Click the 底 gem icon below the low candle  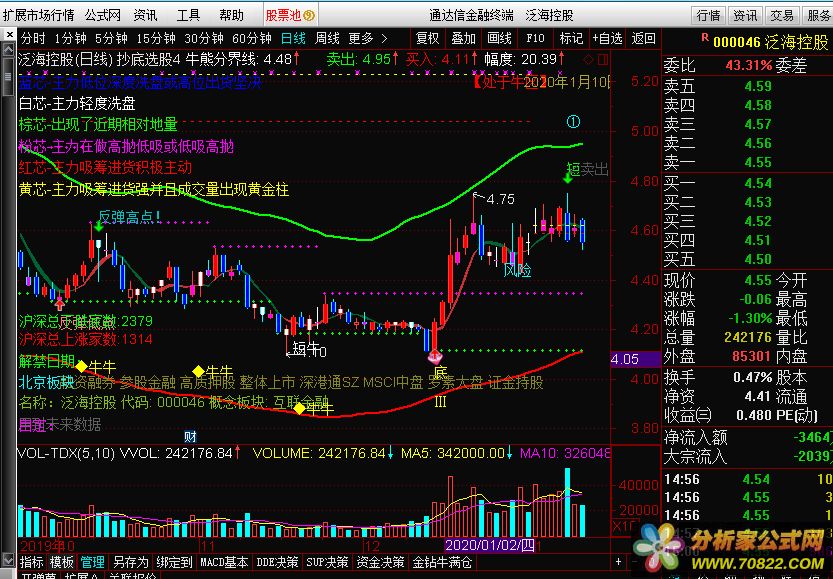click(x=435, y=356)
